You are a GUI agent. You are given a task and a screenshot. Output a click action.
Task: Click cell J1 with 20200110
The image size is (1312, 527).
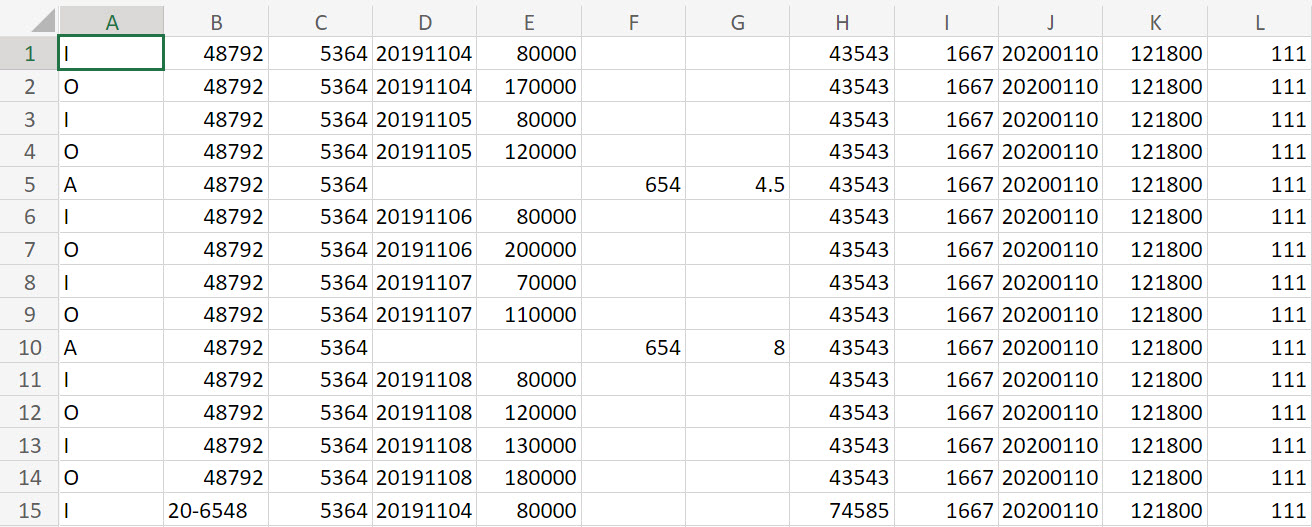[1051, 54]
